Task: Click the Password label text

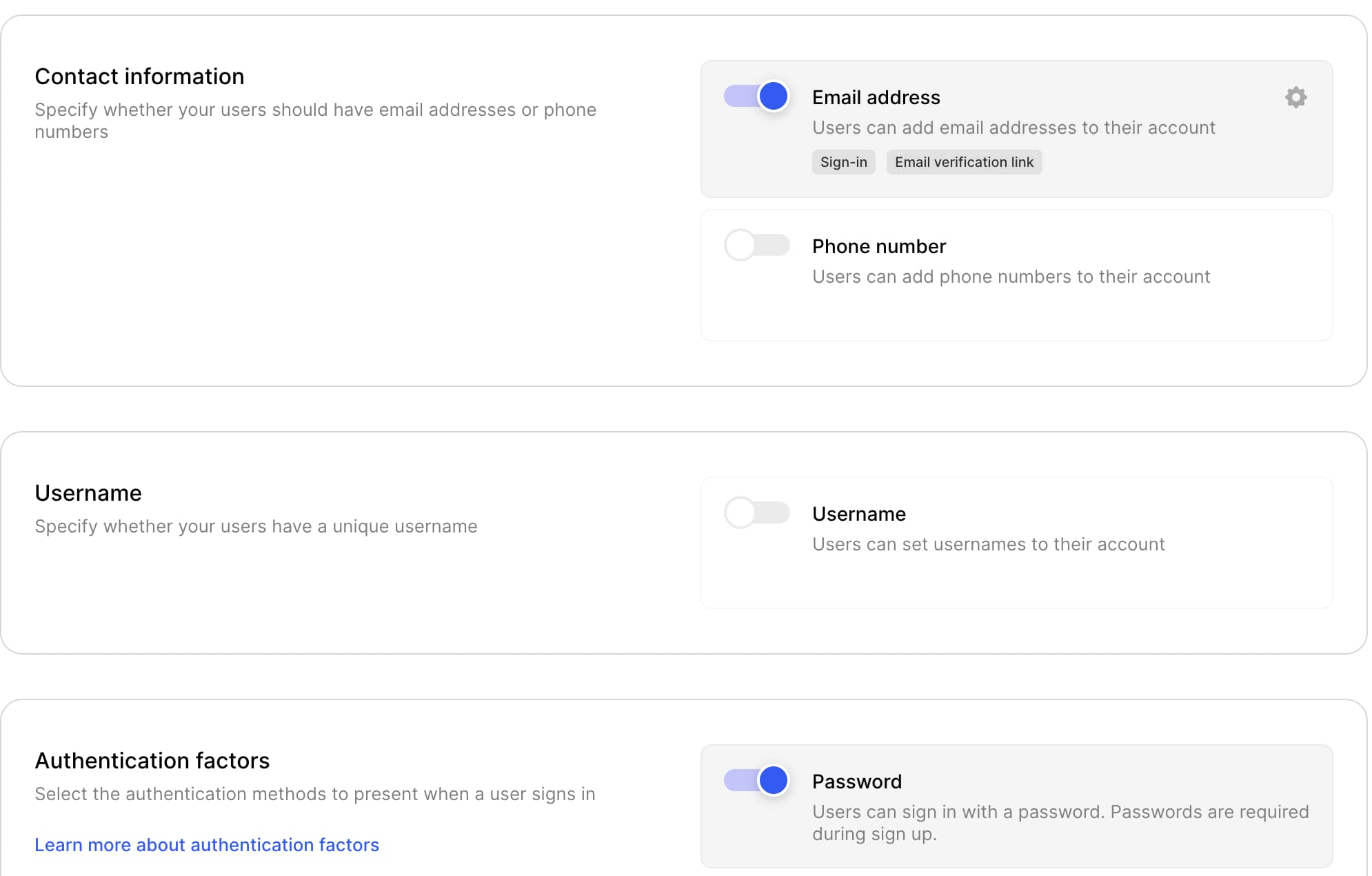Action: (857, 782)
